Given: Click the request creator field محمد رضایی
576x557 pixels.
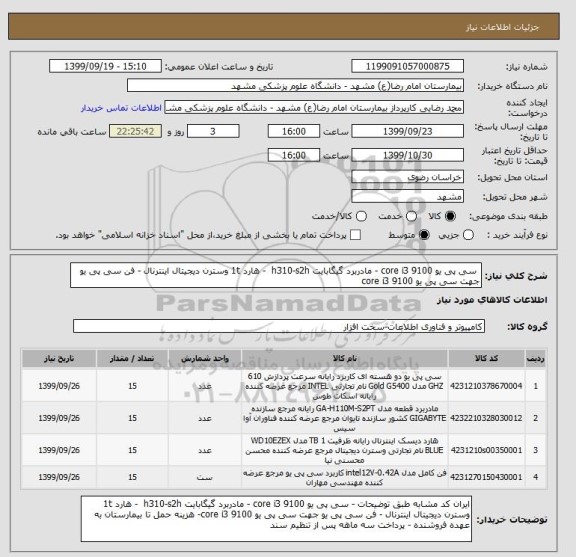Looking at the screenshot, I should (x=314, y=108).
